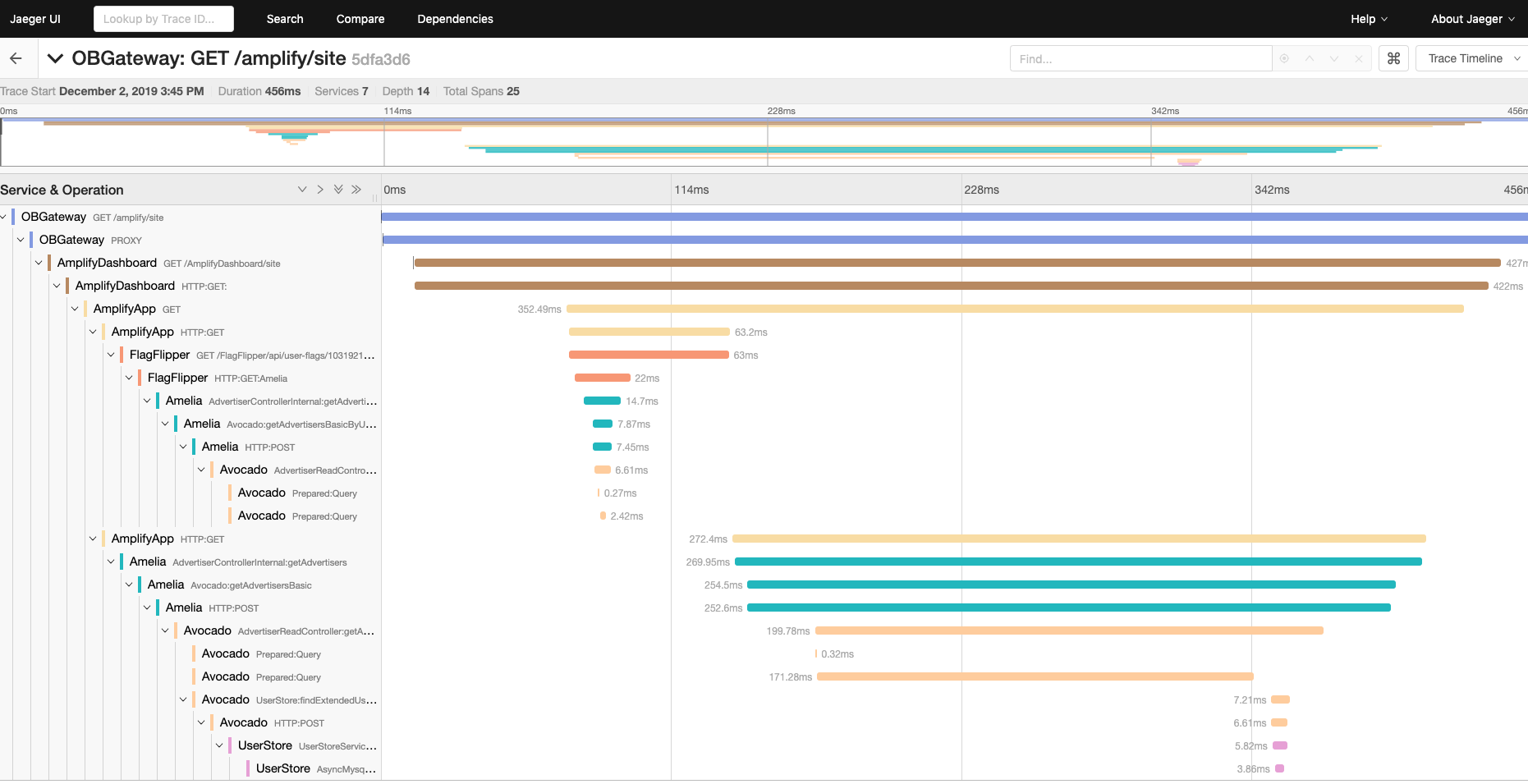The width and height of the screenshot is (1528, 784).
Task: Collapse FlagFlipper HTTP:GET:Amelia span
Action: tap(129, 378)
